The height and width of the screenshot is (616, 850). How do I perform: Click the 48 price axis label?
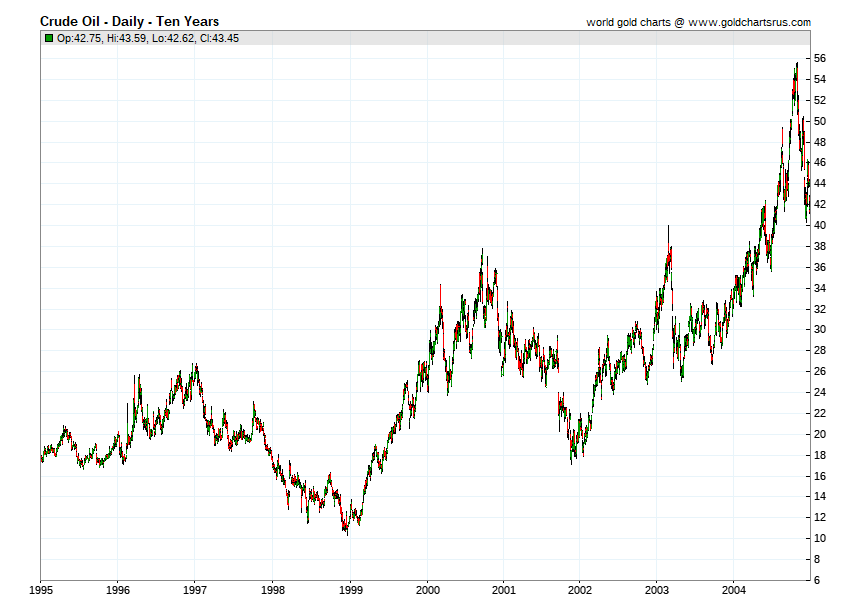820,142
